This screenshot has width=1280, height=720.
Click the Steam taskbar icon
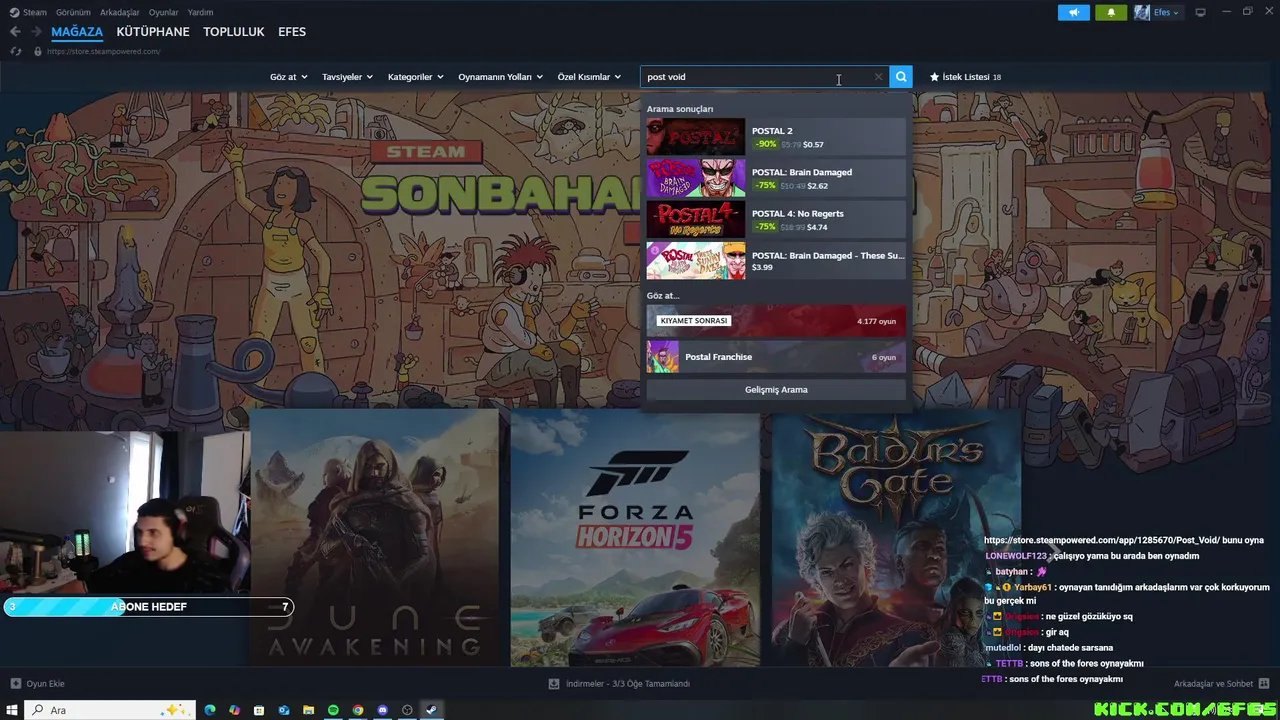(431, 710)
